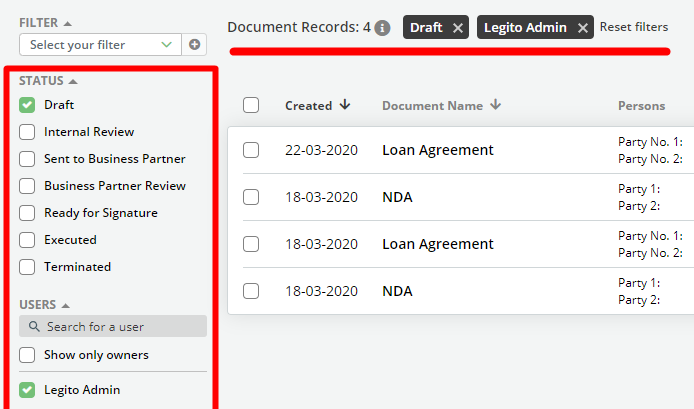
Task: Remove the Legito Admin filter tag
Action: (x=582, y=28)
